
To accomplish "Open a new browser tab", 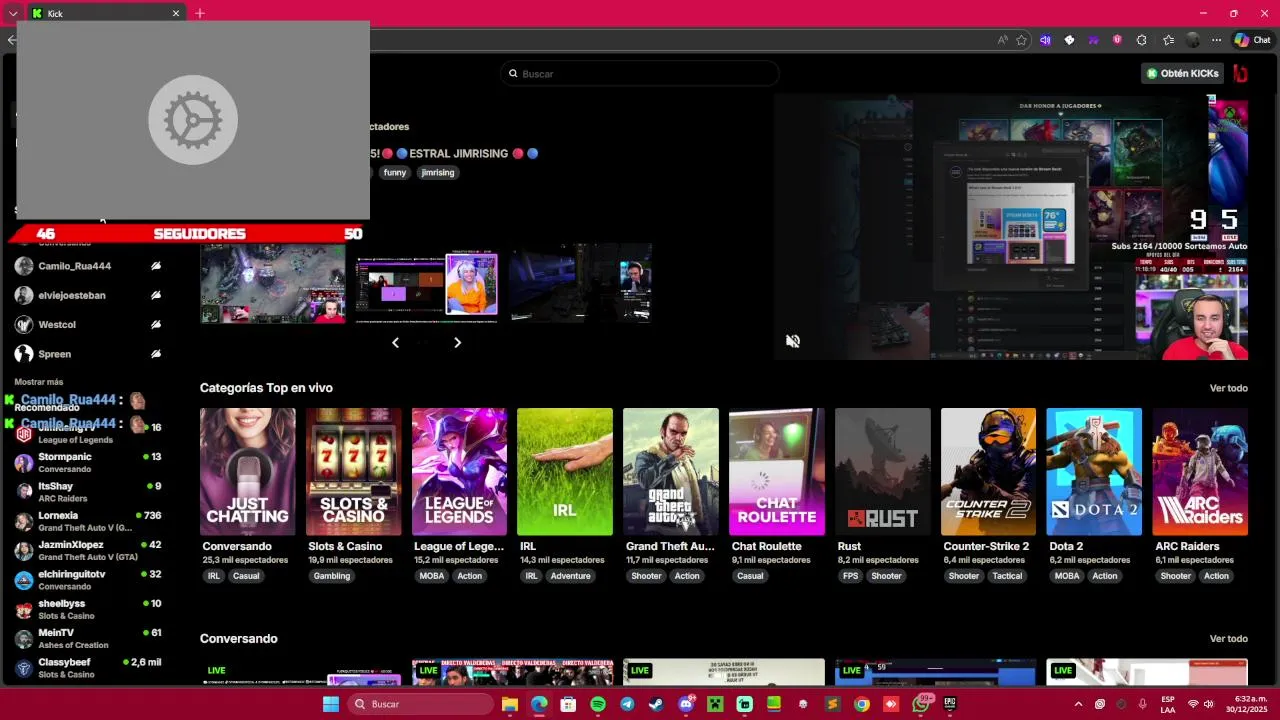I will (200, 13).
